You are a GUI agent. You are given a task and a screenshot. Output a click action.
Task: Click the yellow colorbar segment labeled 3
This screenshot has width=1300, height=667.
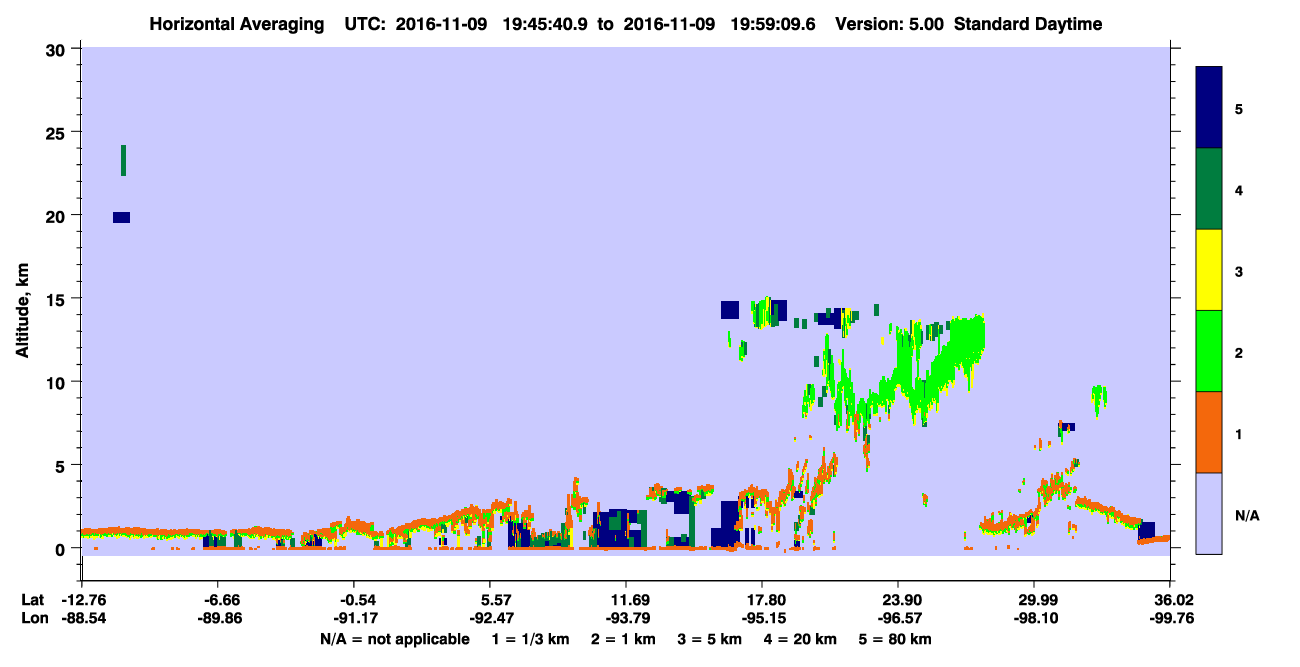click(1209, 270)
